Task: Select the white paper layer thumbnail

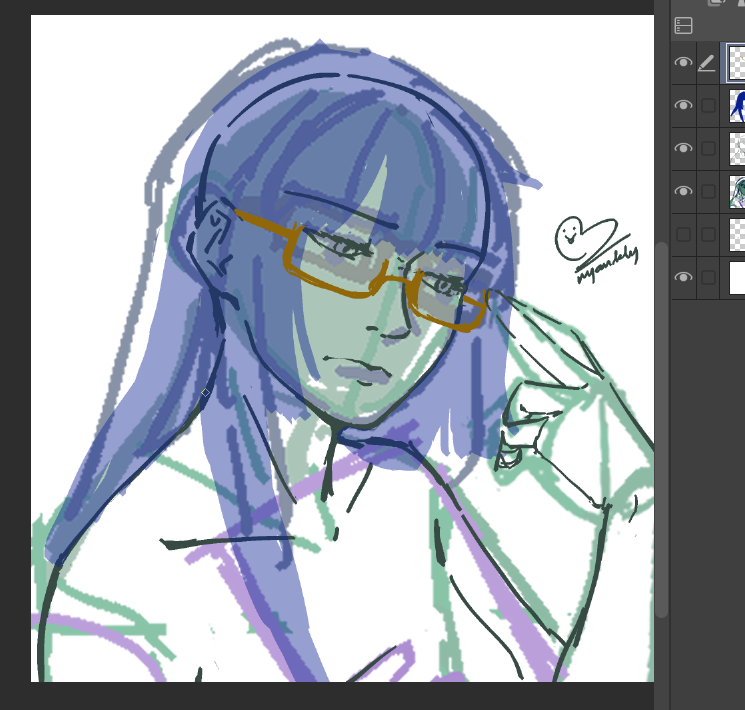Action: 737,278
